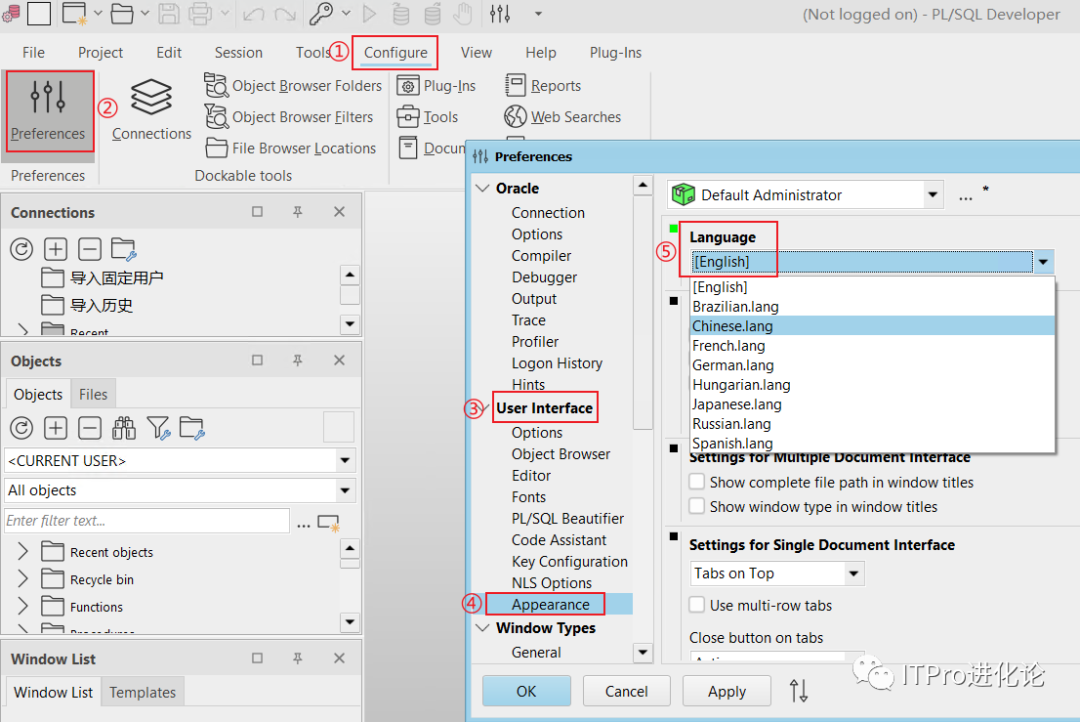This screenshot has height=722, width=1080.
Task: Click the logon key icon
Action: click(x=321, y=13)
